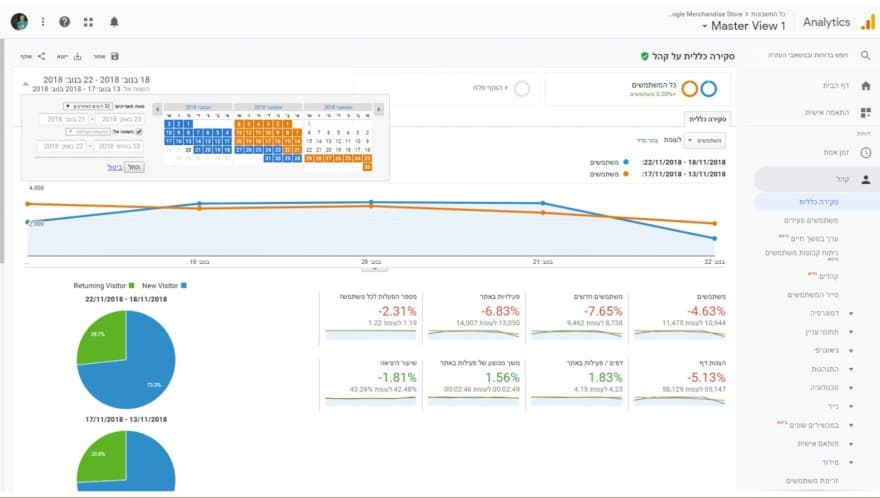The width and height of the screenshot is (880, 498).
Task: Open Real-time reports via the clock icon
Action: tap(865, 152)
